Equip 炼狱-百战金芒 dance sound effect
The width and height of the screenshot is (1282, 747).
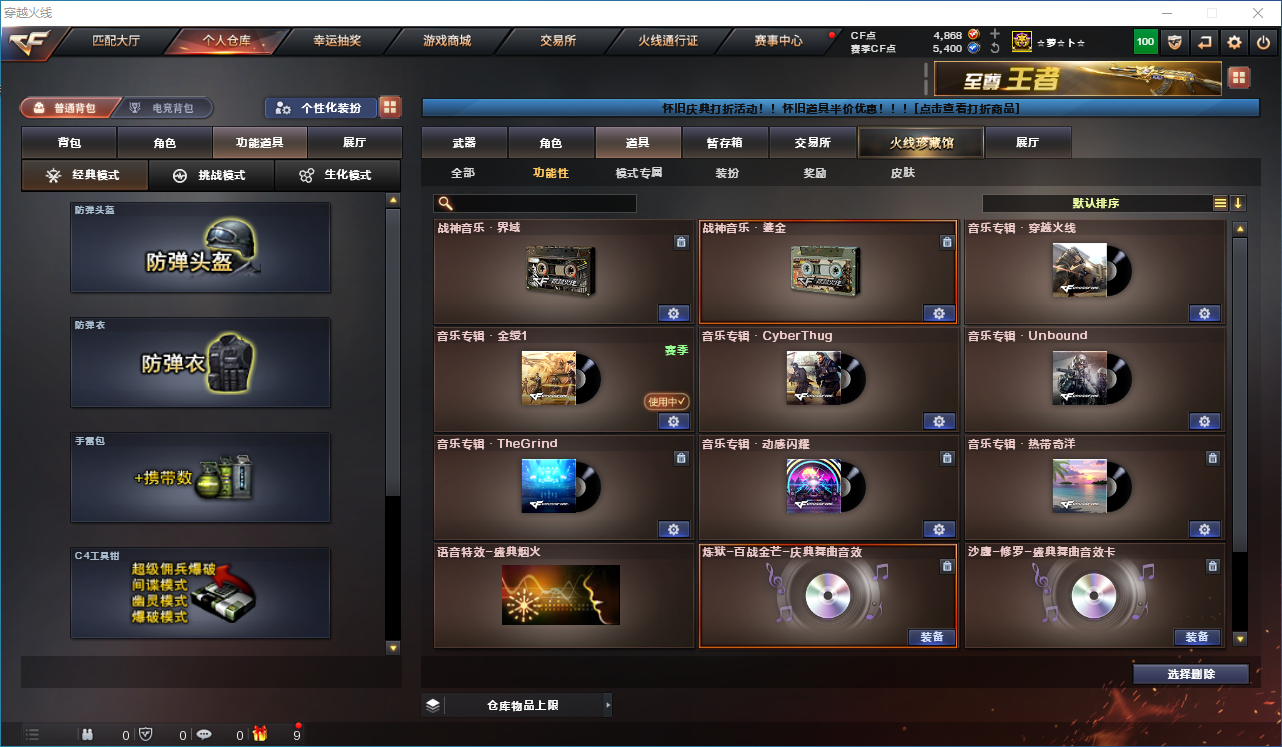(x=932, y=637)
